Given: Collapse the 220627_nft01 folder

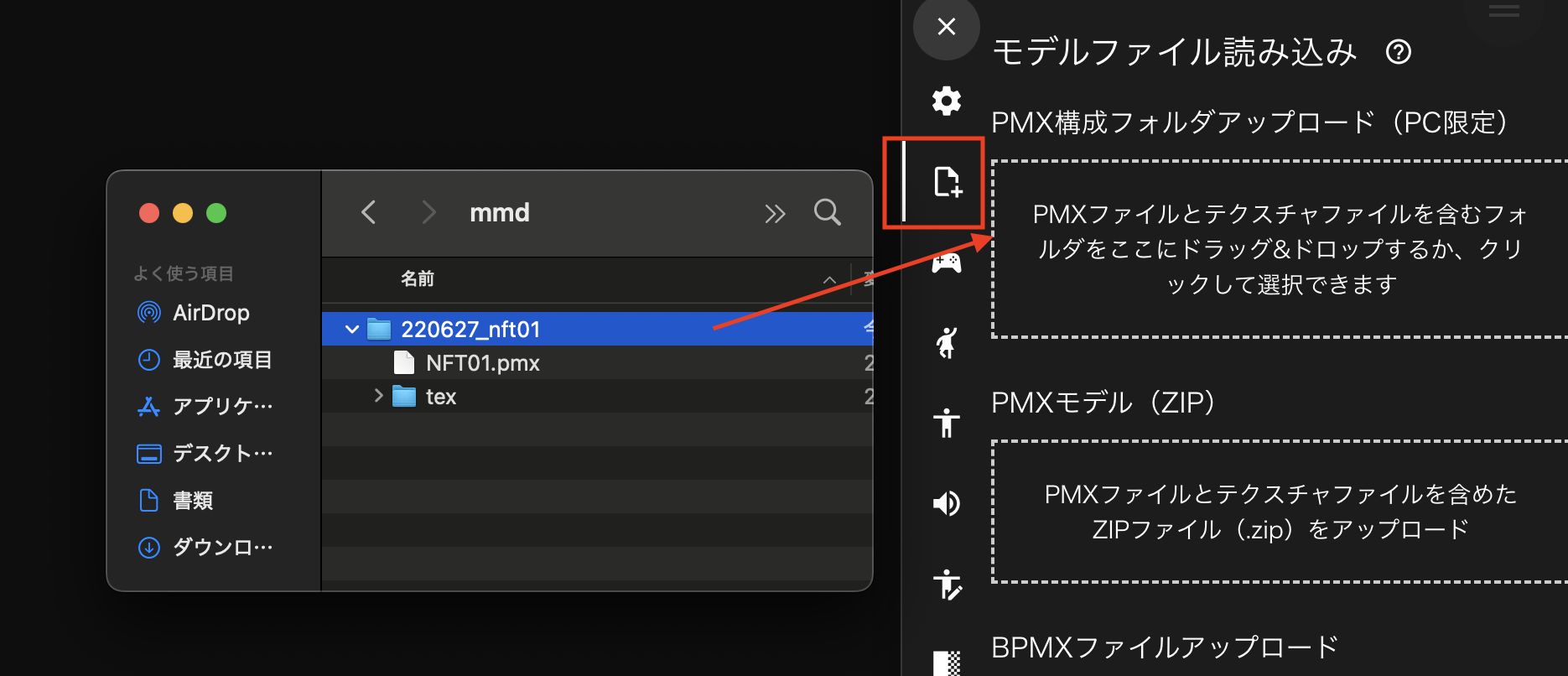Looking at the screenshot, I should 352,330.
